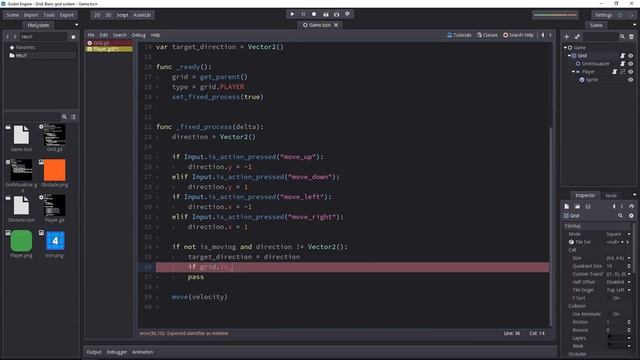
Task: Open Tutorials link
Action: (459, 35)
